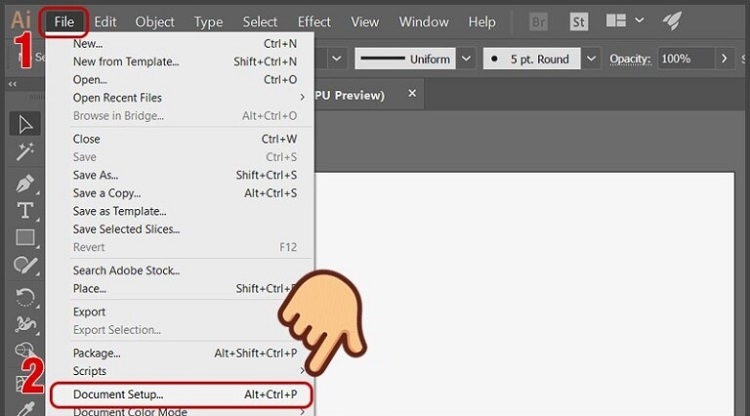Select the Rectangle tool
This screenshot has width=750, height=416.
click(x=25, y=237)
